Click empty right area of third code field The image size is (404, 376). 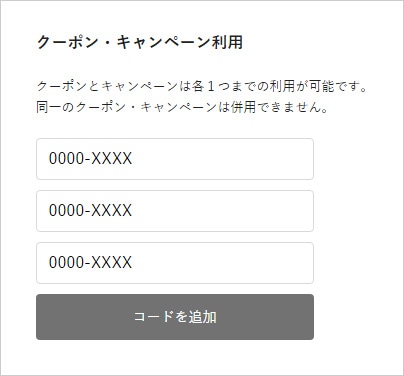[233, 263]
